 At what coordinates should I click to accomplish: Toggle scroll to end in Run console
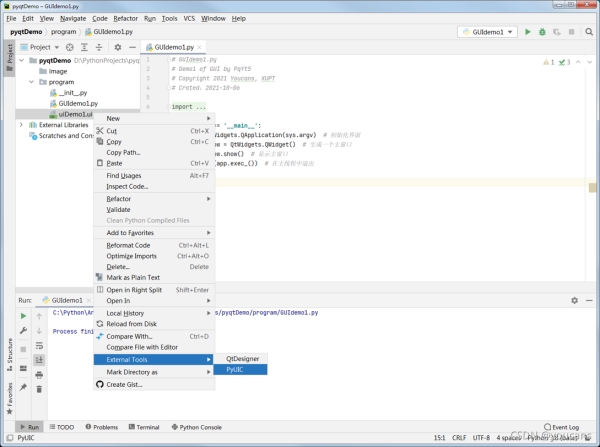pyautogui.click(x=39, y=359)
